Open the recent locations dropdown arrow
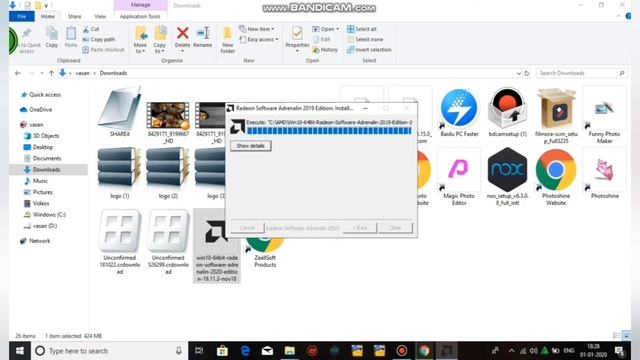This screenshot has width=640, height=360. [x=42, y=73]
